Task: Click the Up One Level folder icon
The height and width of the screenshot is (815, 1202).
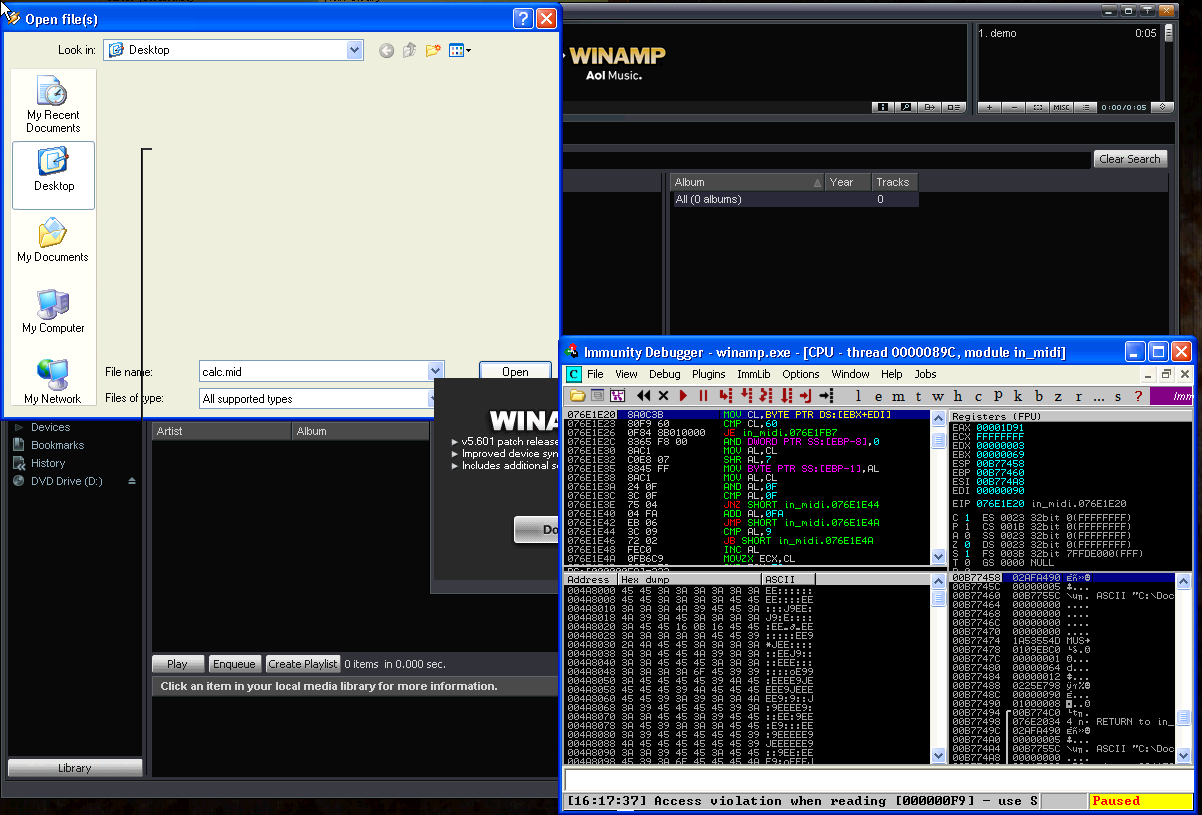Action: [410, 50]
